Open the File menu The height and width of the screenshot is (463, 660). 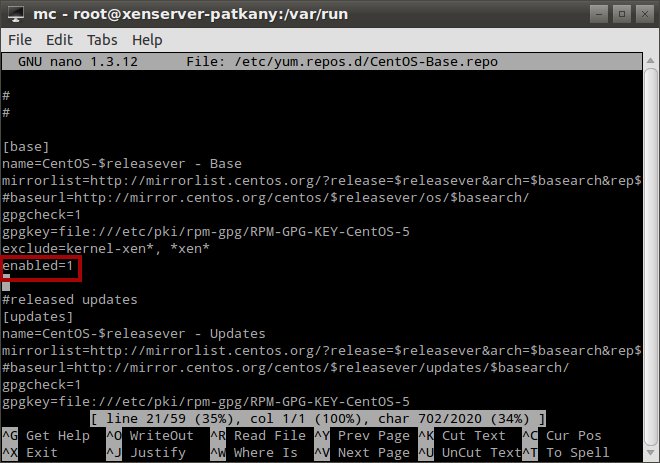tap(20, 40)
